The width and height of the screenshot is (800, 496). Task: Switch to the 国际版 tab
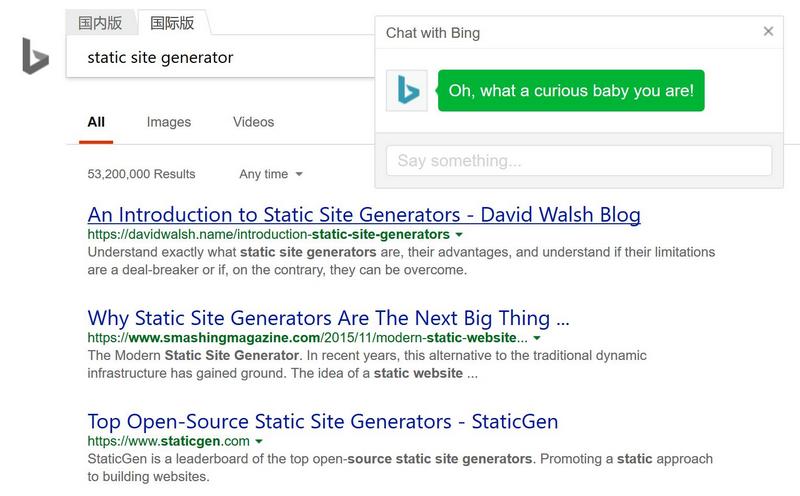[x=172, y=23]
